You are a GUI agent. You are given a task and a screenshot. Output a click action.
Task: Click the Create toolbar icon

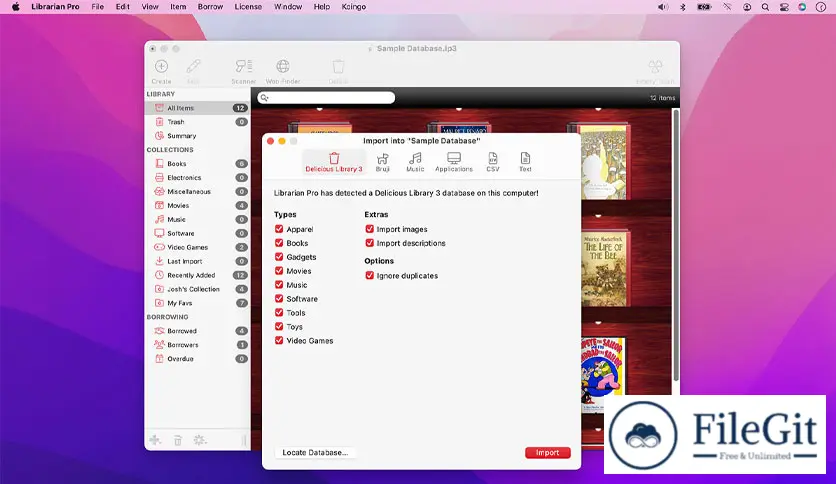click(161, 71)
